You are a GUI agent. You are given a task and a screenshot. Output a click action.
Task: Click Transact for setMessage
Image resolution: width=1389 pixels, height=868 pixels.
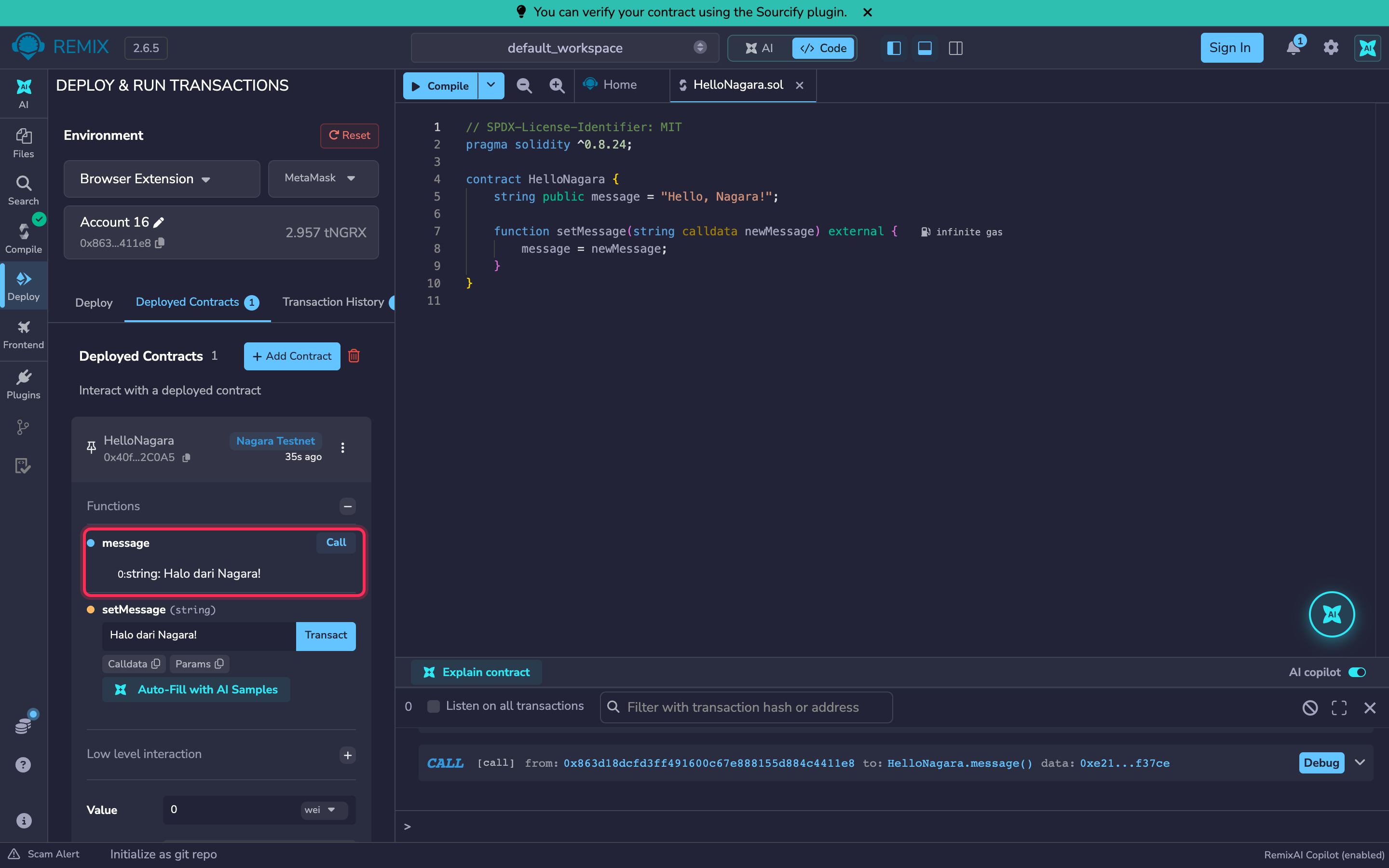(x=326, y=636)
